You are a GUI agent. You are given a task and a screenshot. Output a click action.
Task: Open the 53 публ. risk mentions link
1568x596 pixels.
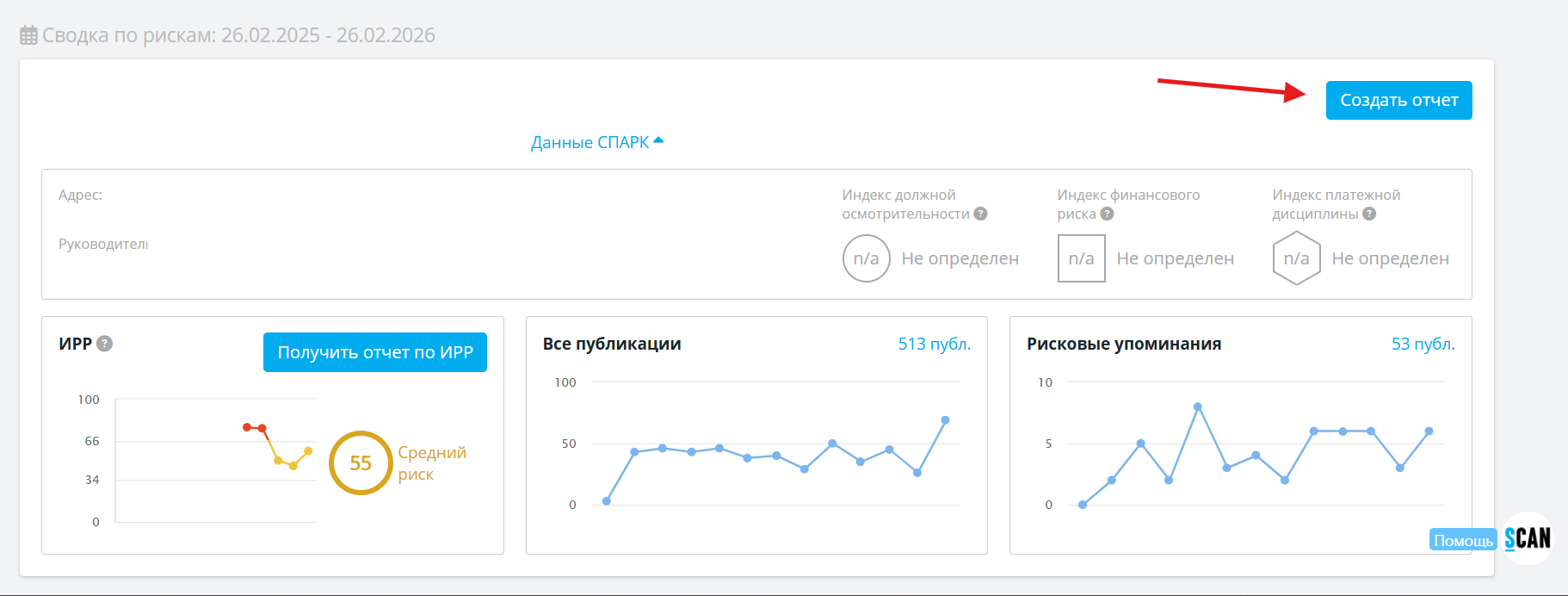click(x=1423, y=344)
